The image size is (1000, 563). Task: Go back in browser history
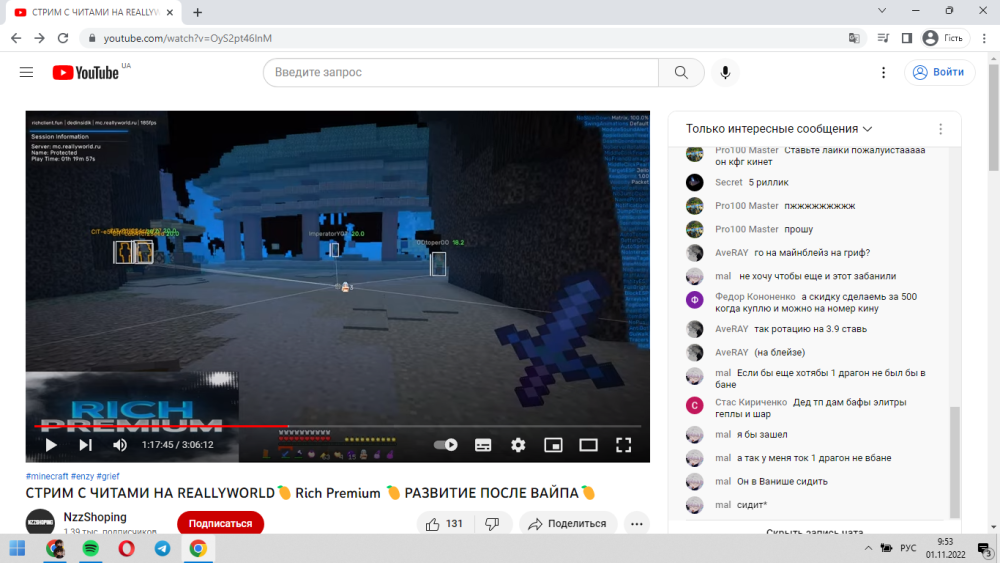16,38
